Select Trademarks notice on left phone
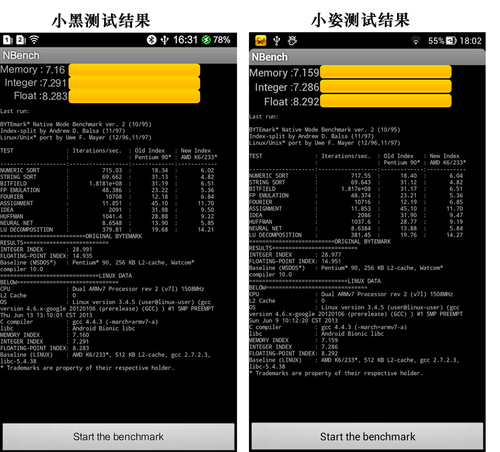Screen dimensions: 500x452 (x=87, y=368)
